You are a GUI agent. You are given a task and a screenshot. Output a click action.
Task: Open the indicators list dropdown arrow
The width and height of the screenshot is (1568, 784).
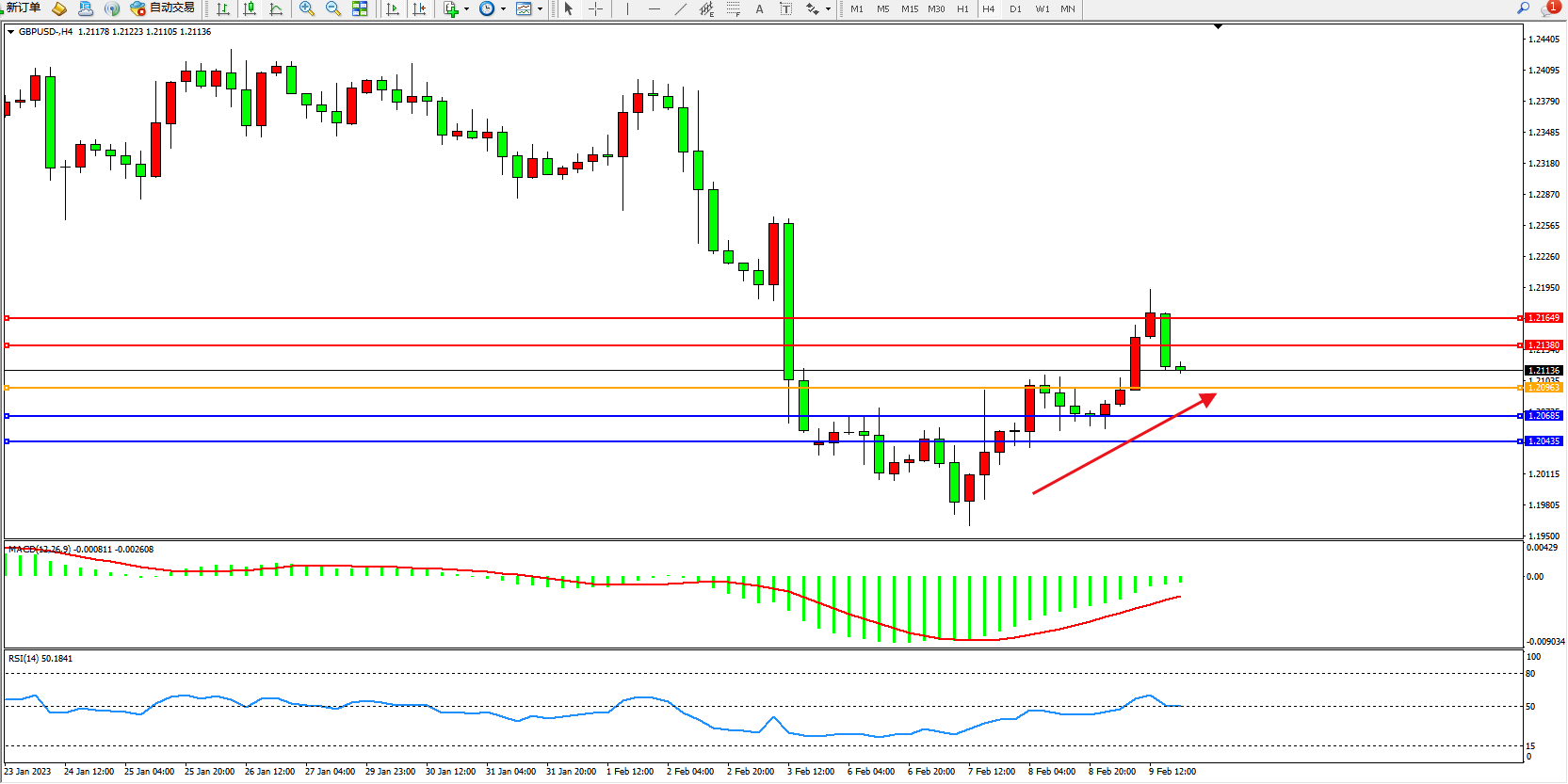466,9
